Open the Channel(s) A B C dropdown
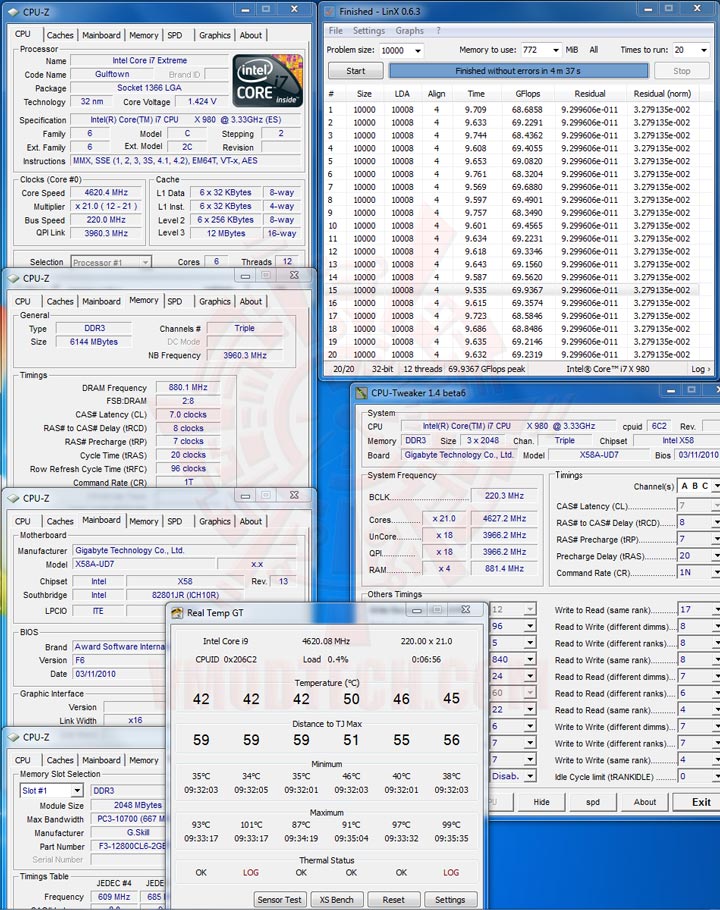 pos(716,486)
